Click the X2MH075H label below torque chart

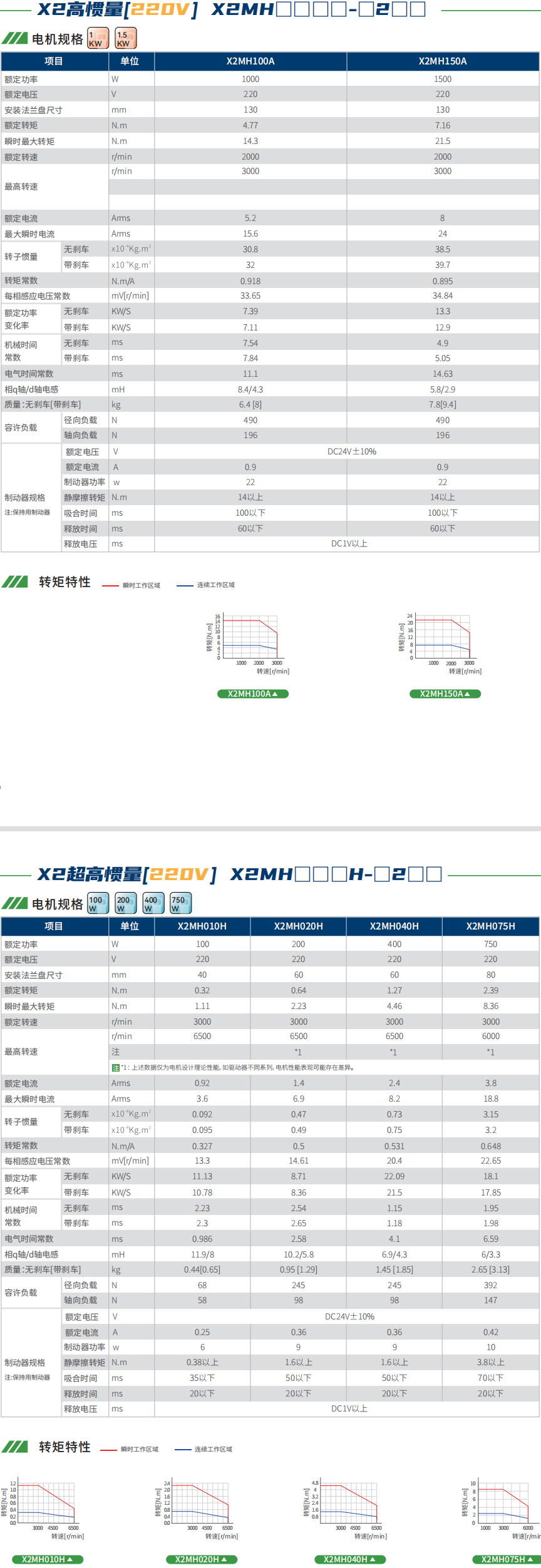click(506, 1559)
